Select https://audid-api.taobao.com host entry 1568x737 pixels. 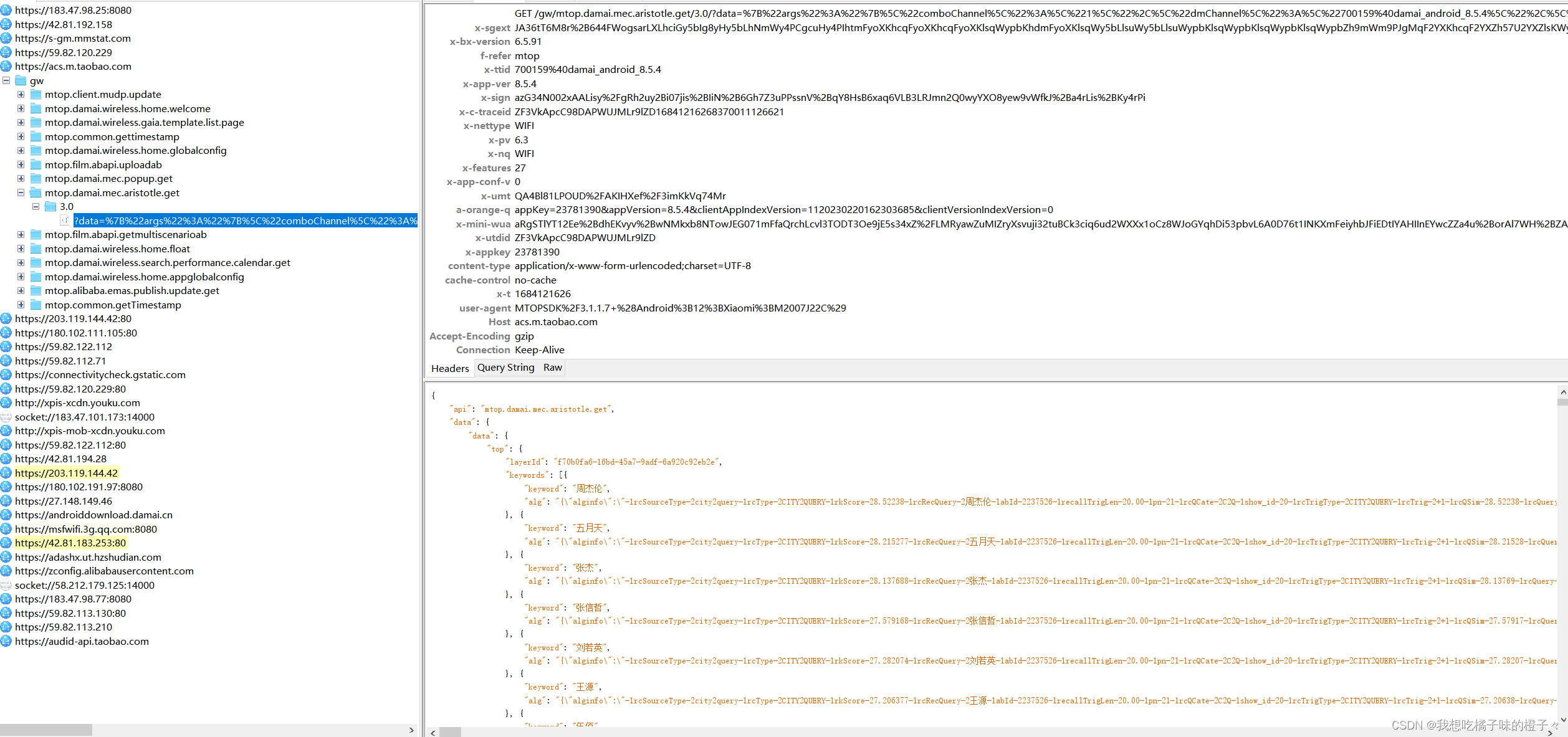click(x=82, y=641)
